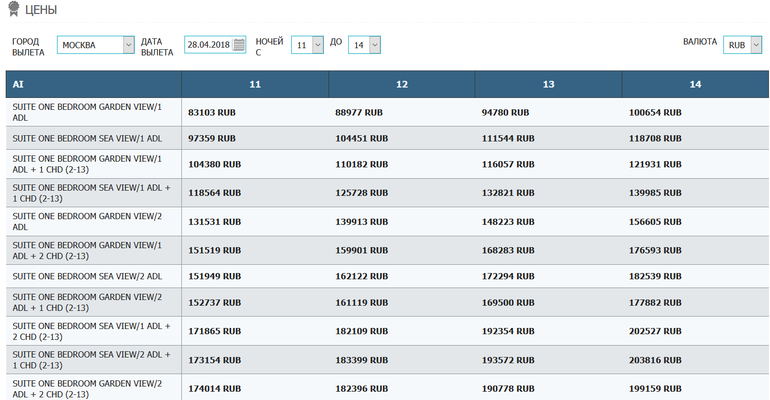Open the calendar icon in departure date field
The height and width of the screenshot is (400, 770).
[239, 45]
